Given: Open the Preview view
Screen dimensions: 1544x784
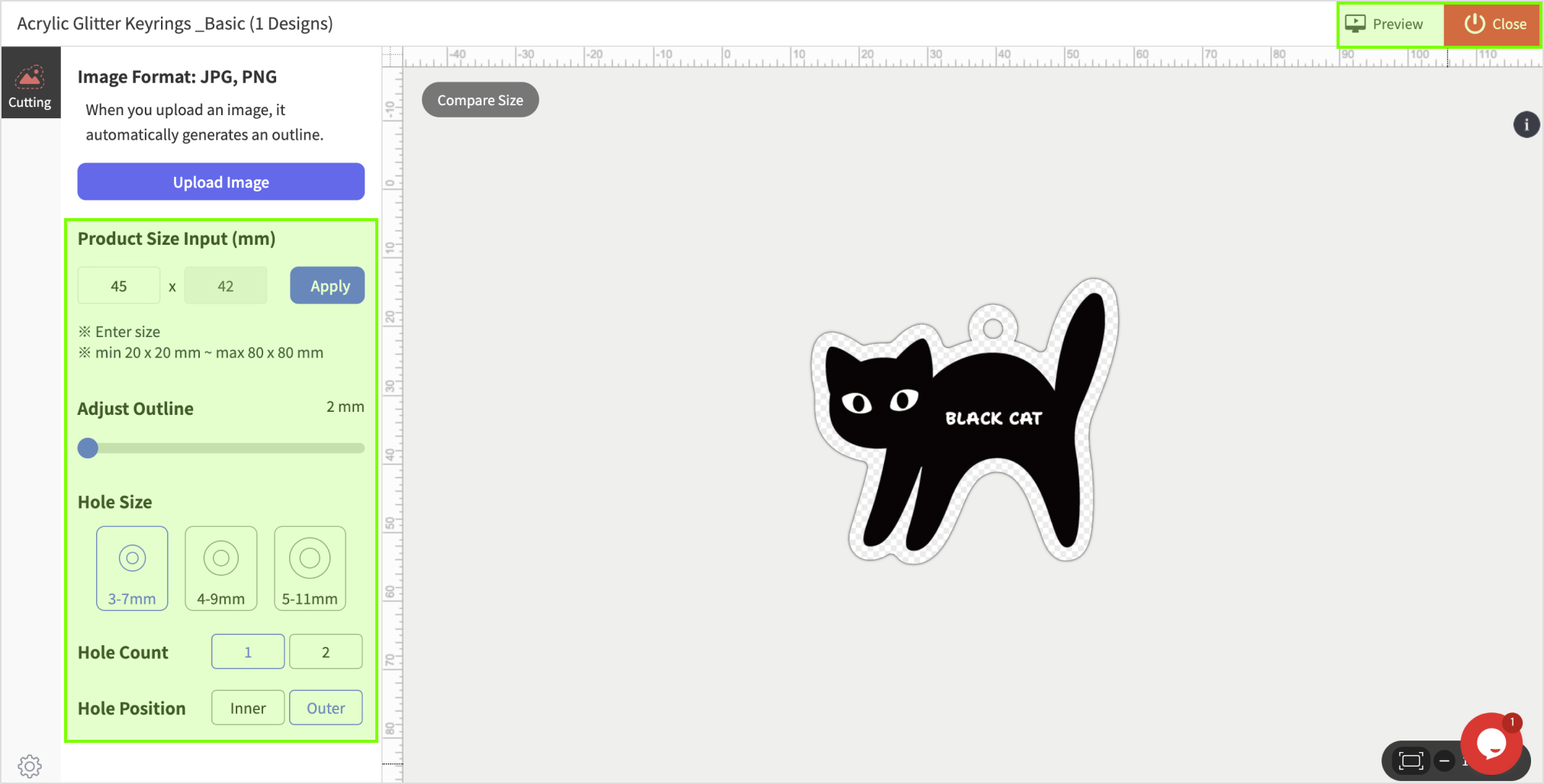Looking at the screenshot, I should click(x=1391, y=24).
